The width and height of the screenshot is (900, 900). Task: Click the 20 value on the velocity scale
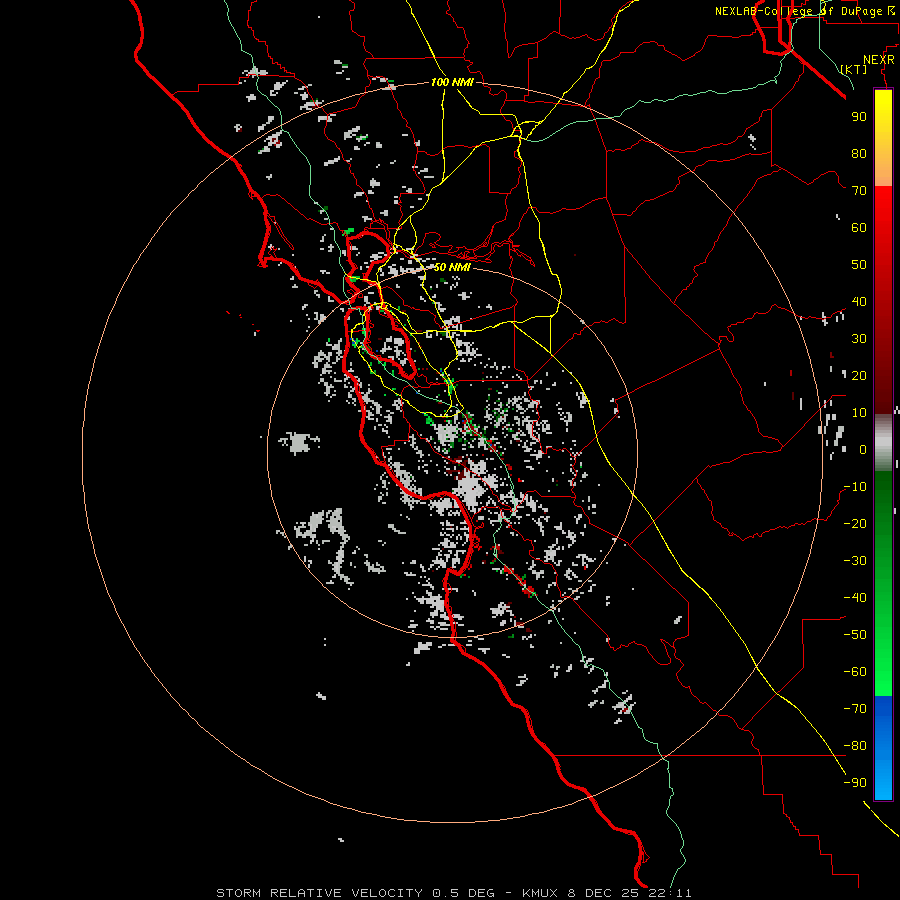click(859, 375)
